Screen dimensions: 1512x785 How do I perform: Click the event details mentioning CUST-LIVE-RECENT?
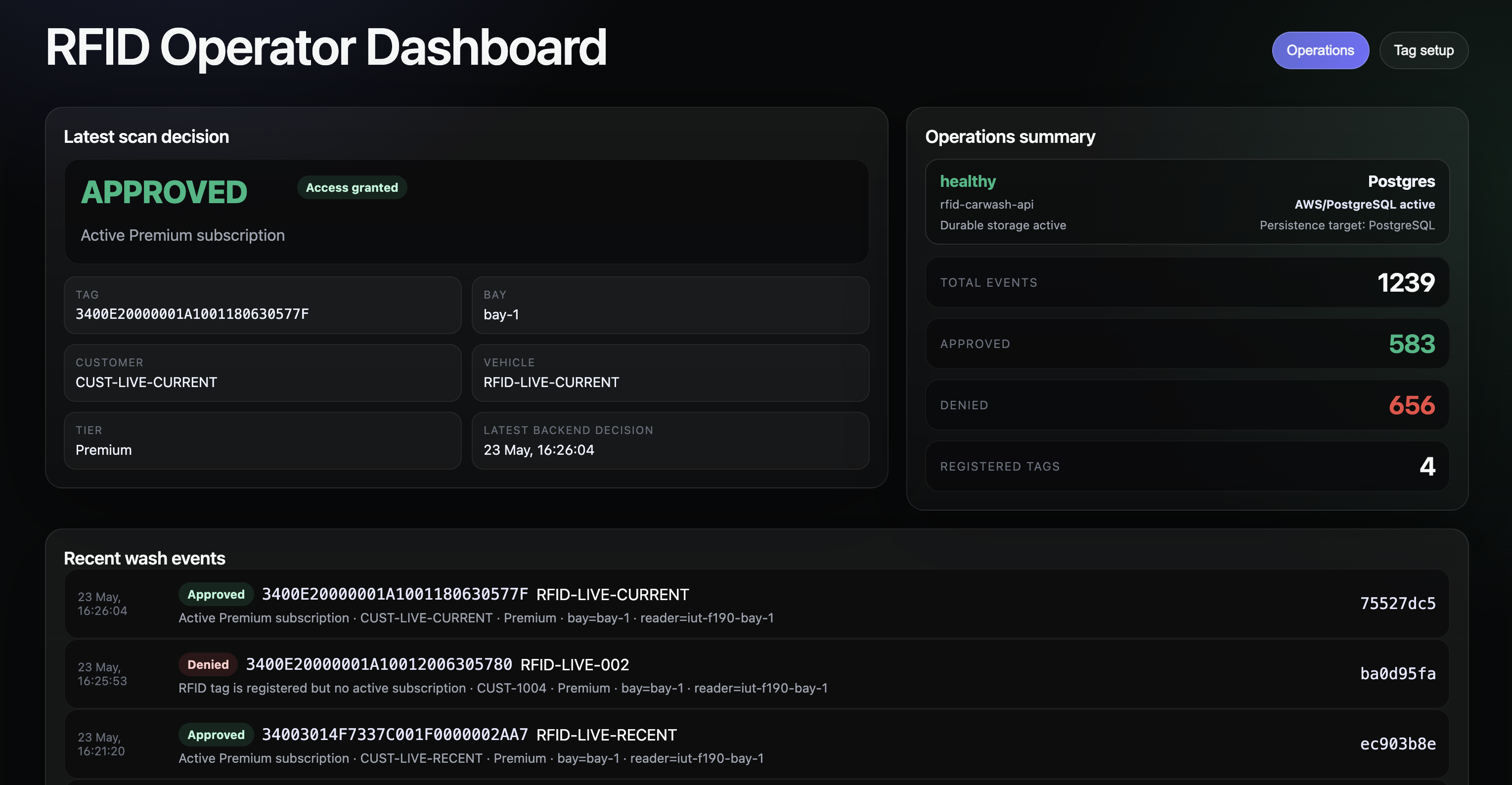click(471, 759)
